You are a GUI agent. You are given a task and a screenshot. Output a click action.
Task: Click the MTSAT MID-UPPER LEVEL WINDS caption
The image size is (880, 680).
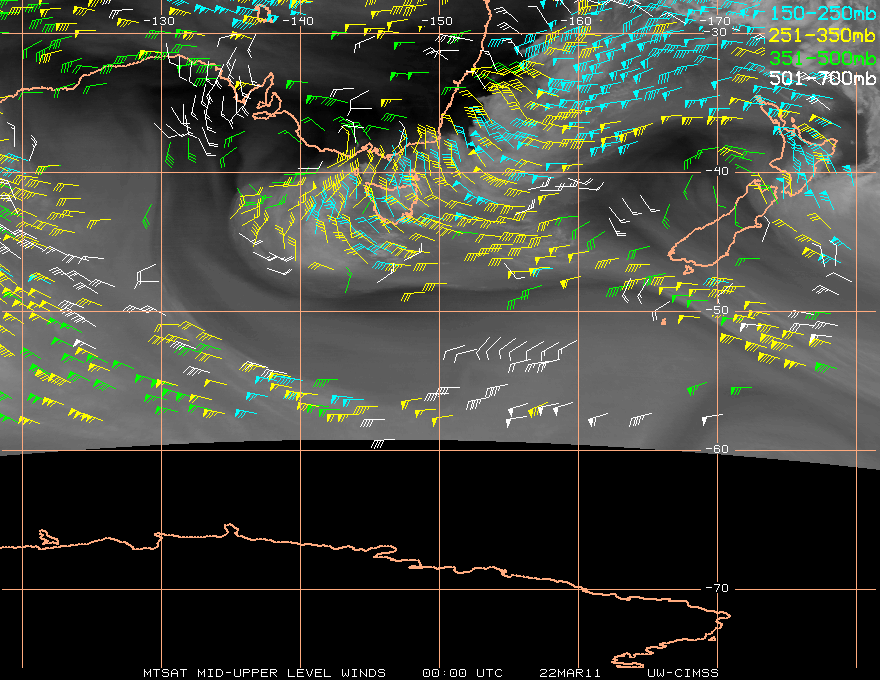tap(264, 673)
